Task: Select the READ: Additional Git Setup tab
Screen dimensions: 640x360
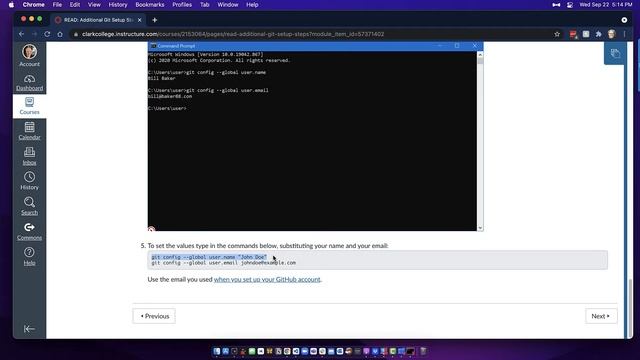Action: (98, 20)
